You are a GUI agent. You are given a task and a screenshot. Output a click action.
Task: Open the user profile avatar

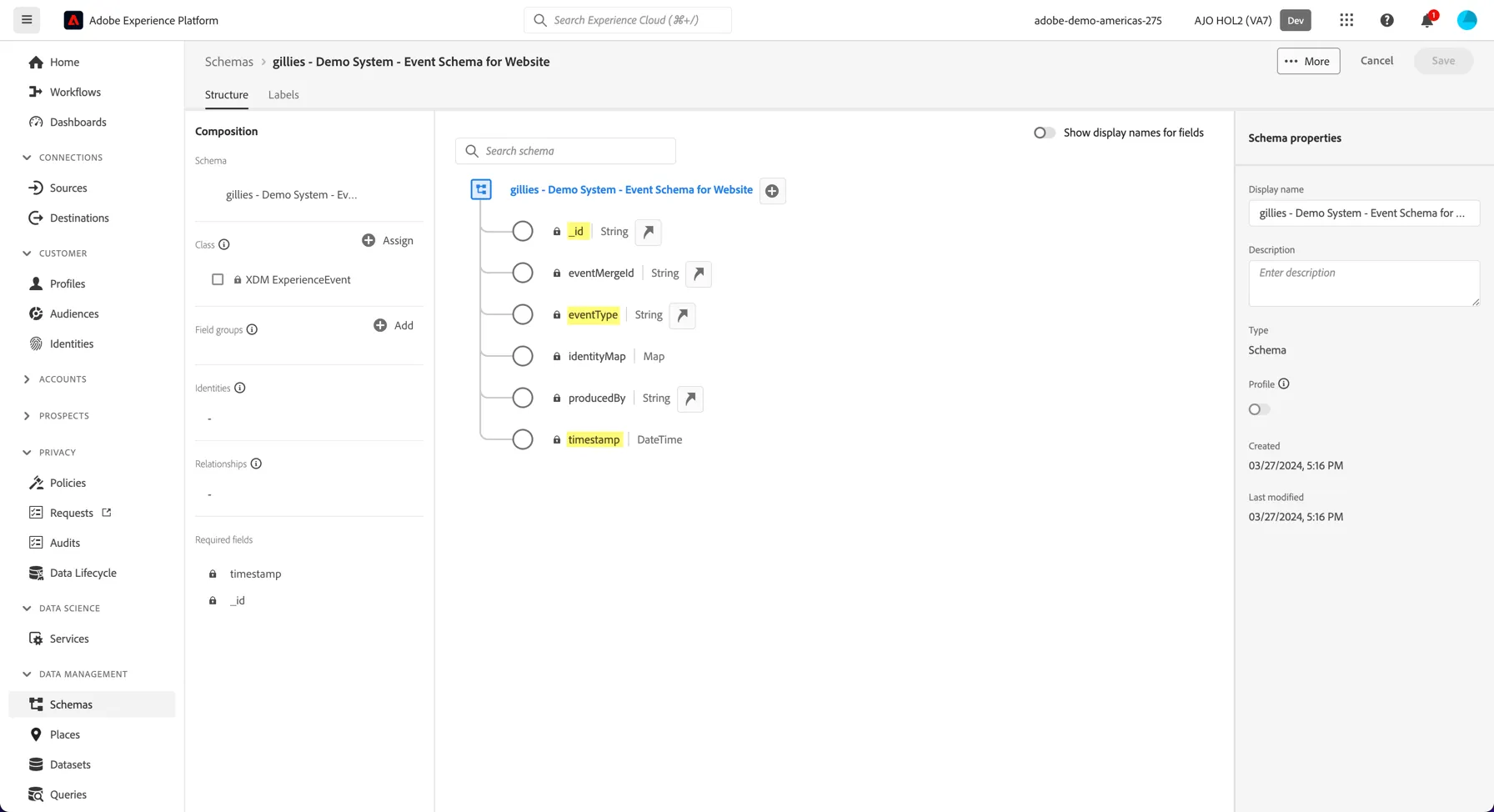tap(1467, 20)
